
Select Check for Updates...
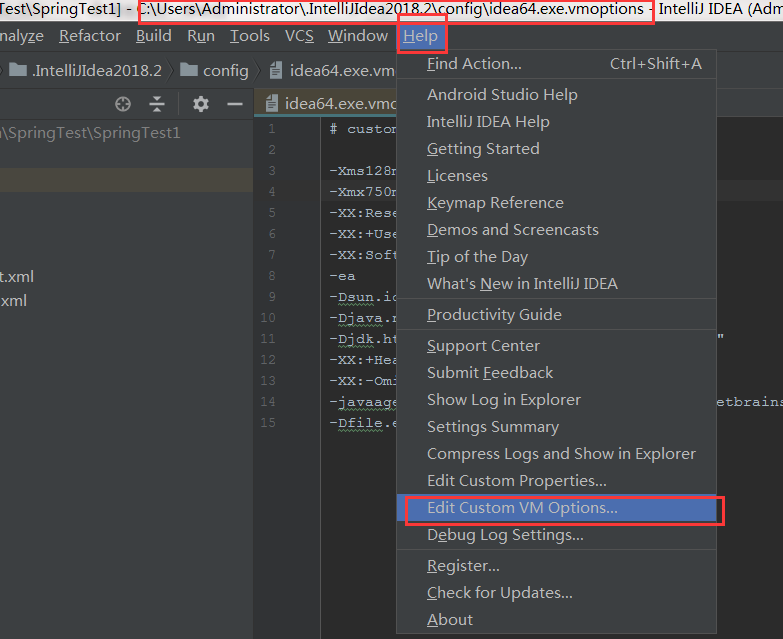(556, 593)
